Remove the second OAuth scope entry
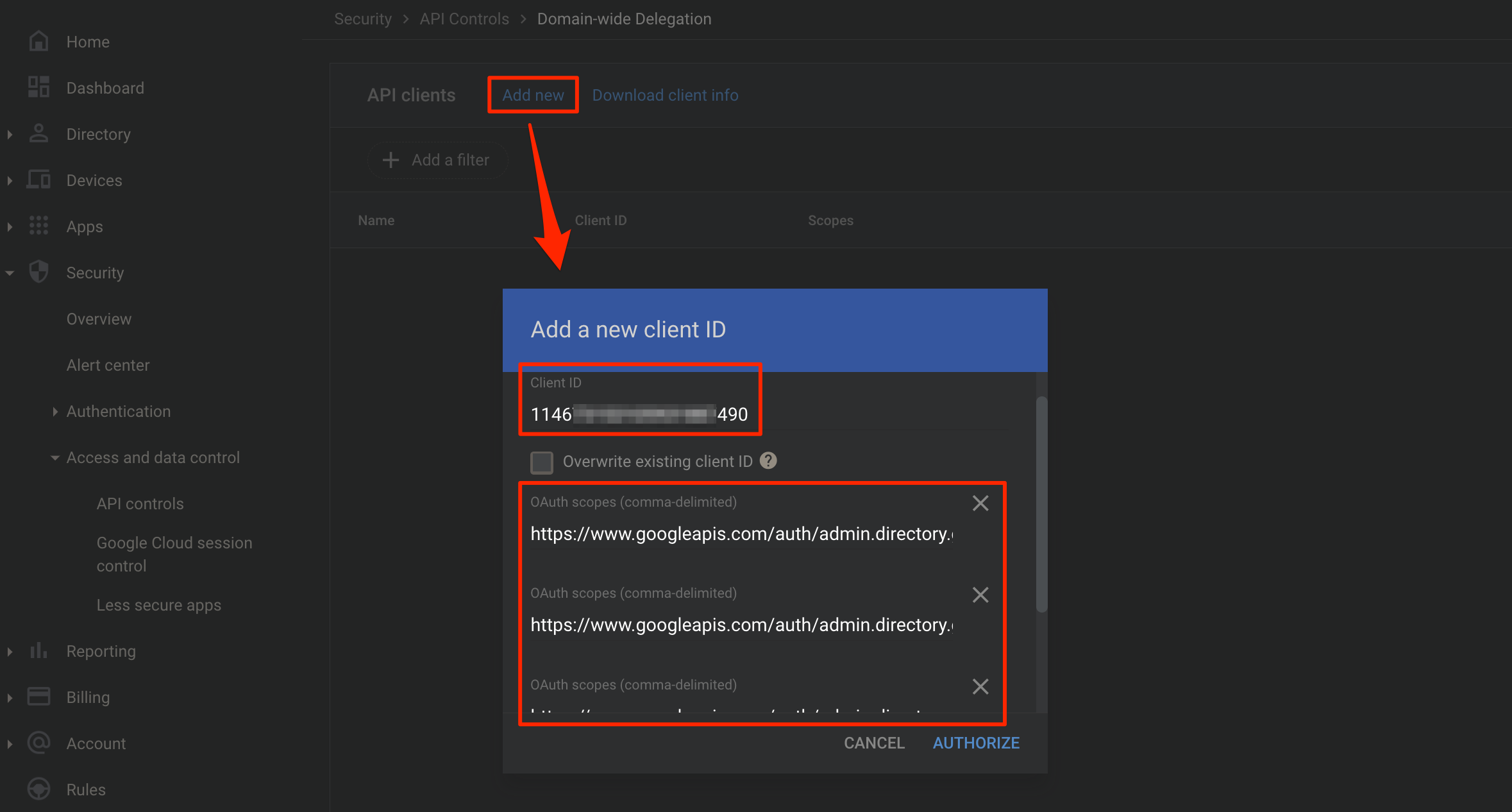The image size is (1512, 812). point(980,595)
